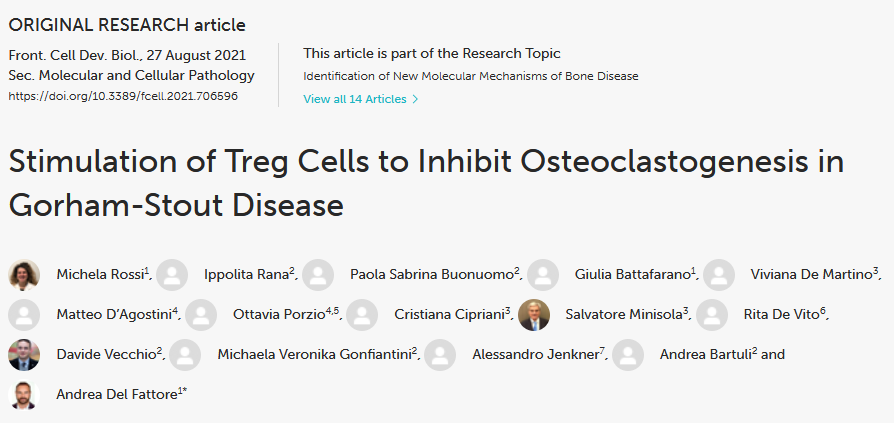Open Michela Rossi's profile photo
The height and width of the screenshot is (423, 894).
[24, 275]
